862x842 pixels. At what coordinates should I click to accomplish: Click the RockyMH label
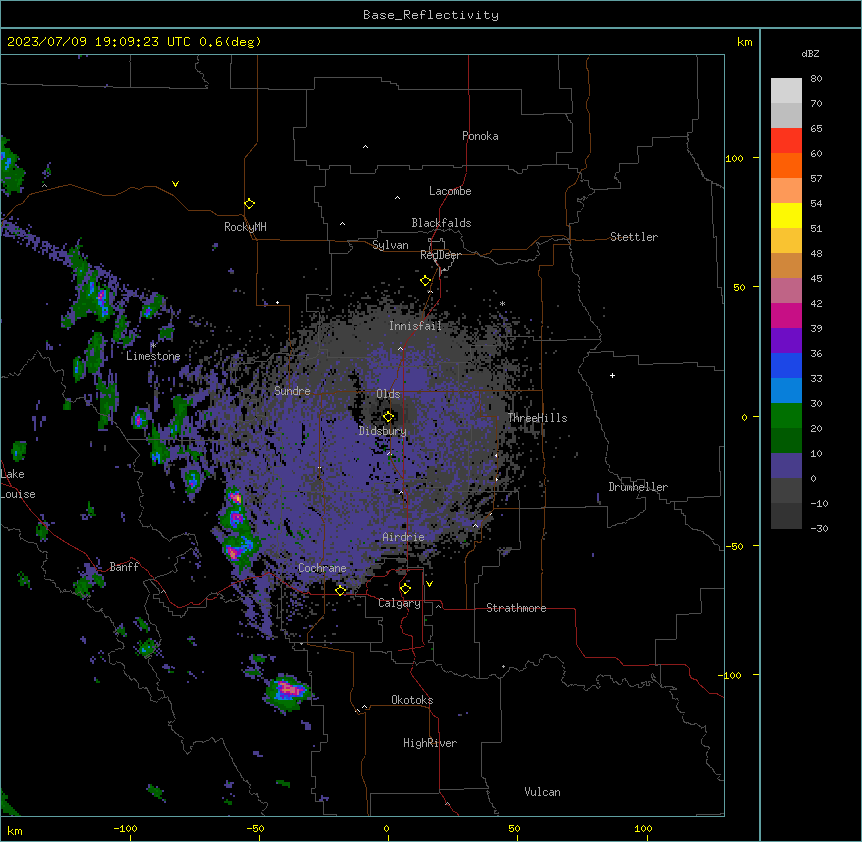point(245,227)
